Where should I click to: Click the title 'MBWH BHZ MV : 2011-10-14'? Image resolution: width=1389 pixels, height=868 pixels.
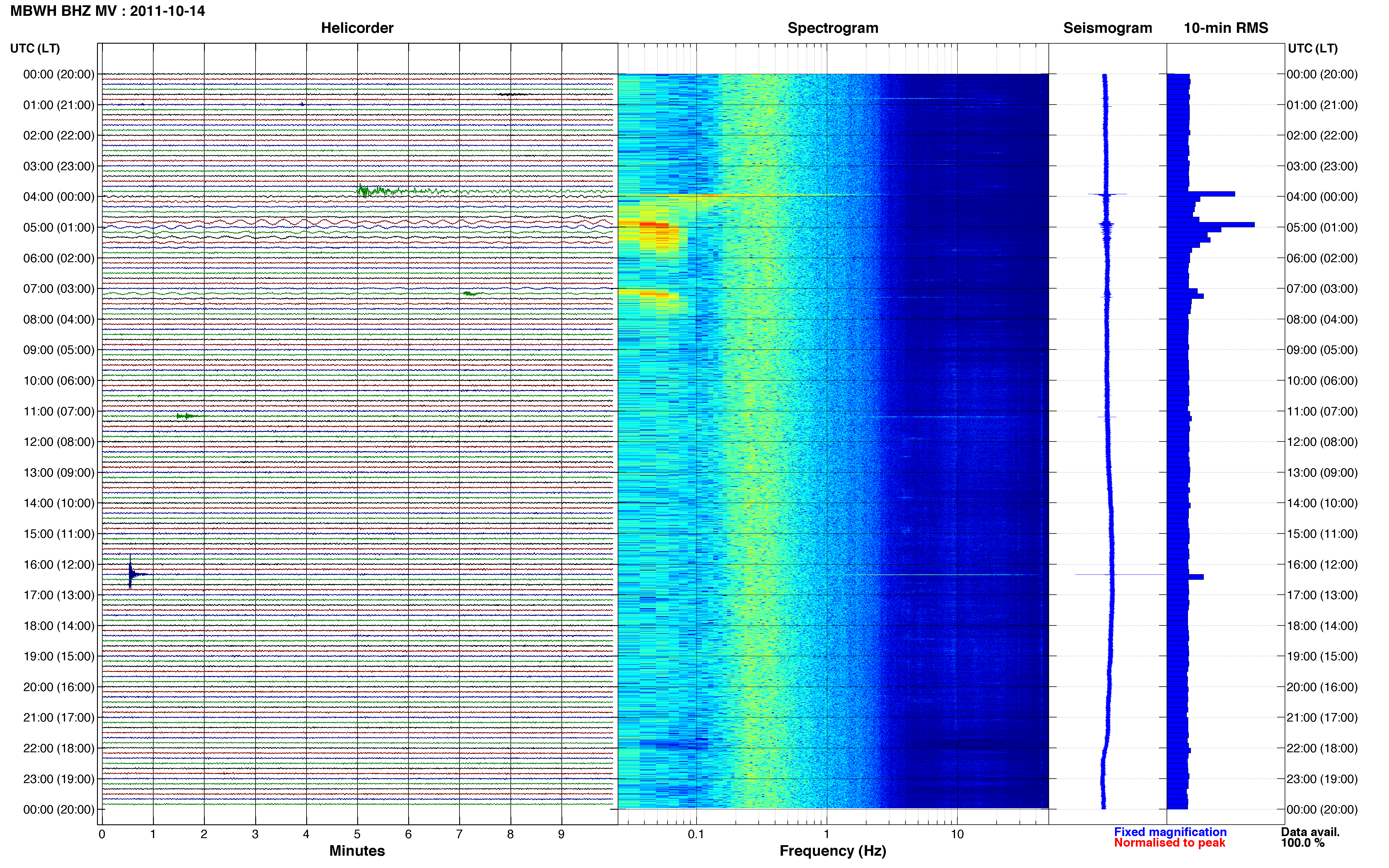pyautogui.click(x=107, y=11)
